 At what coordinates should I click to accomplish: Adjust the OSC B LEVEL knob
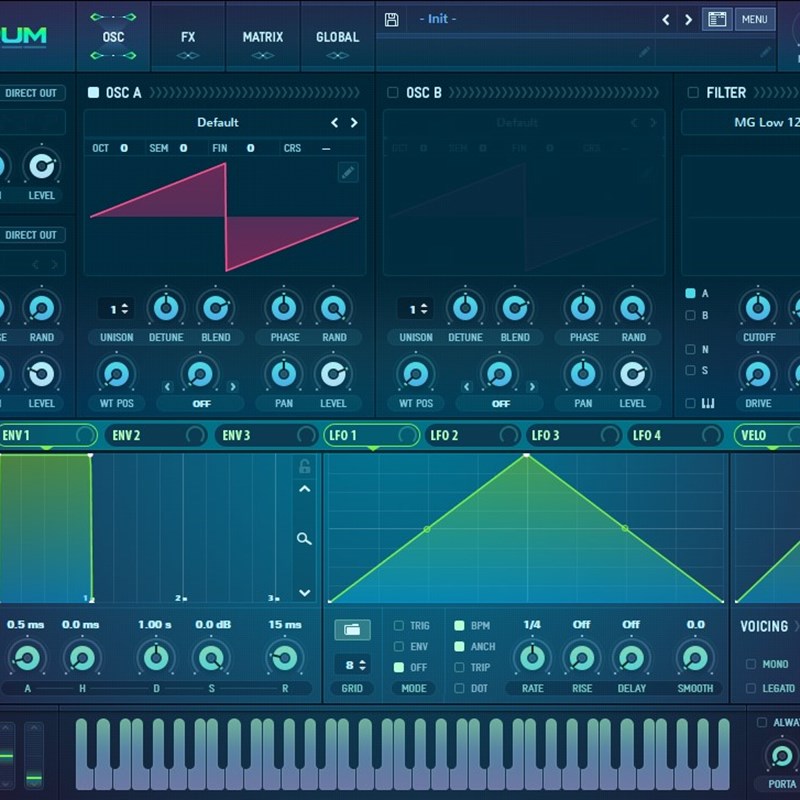632,374
